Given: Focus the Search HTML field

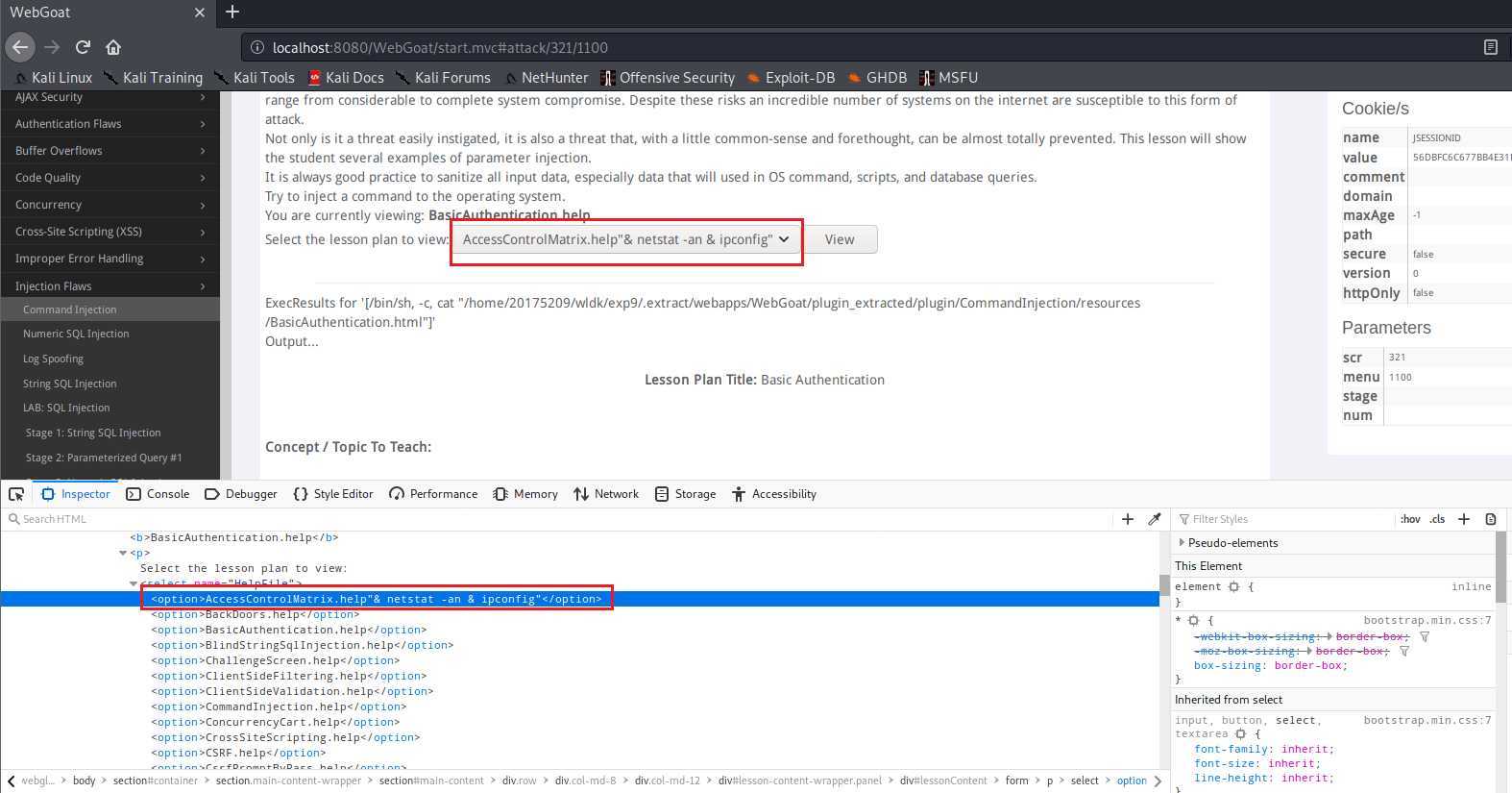Looking at the screenshot, I should tap(557, 519).
